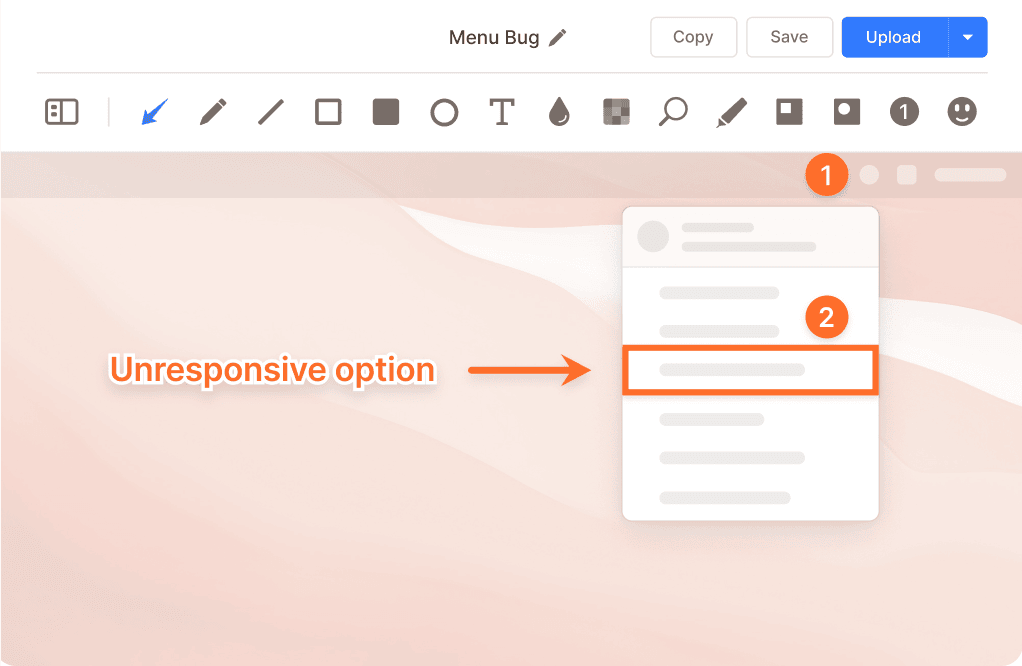This screenshot has height=666, width=1022.
Task: Select the outlined Rectangle tool
Action: [x=328, y=112]
